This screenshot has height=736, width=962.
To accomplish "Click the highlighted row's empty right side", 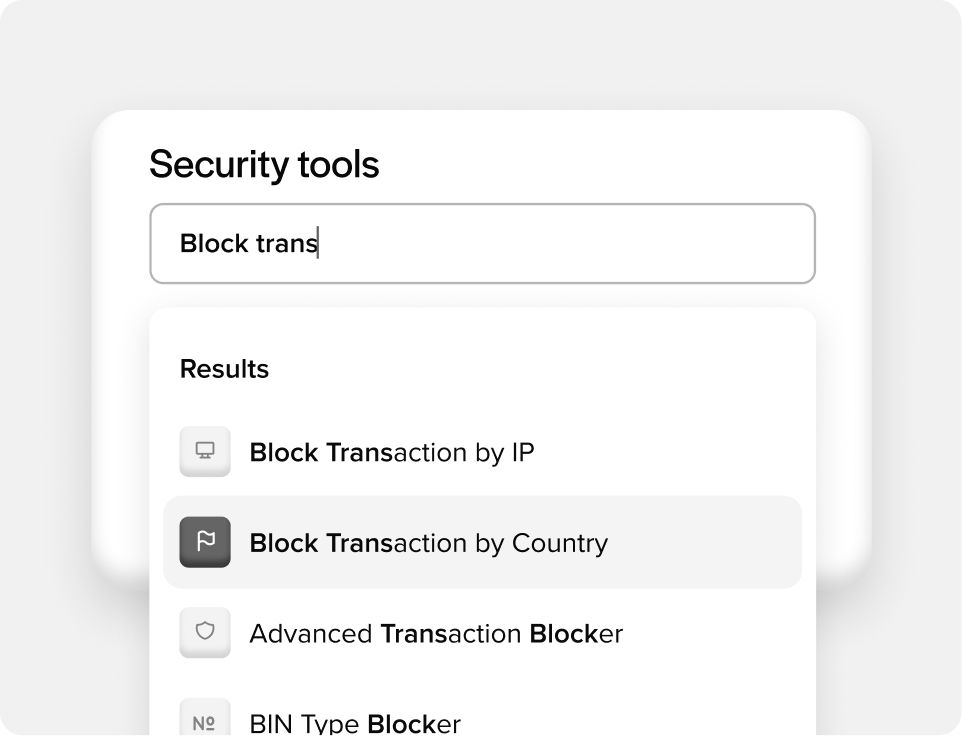I will [706, 542].
